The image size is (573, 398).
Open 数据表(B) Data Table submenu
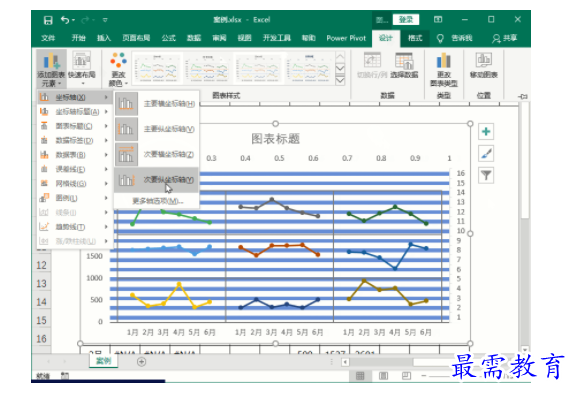[75, 155]
